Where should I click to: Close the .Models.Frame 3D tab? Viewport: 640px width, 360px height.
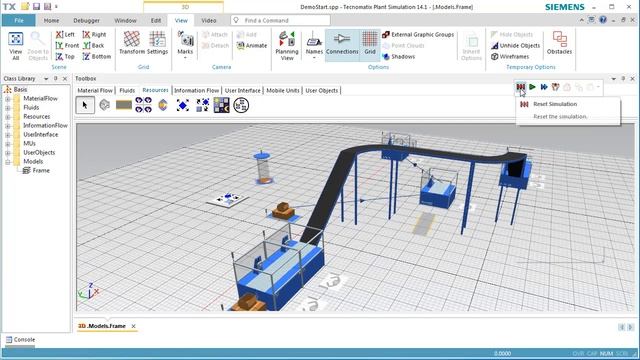133,326
